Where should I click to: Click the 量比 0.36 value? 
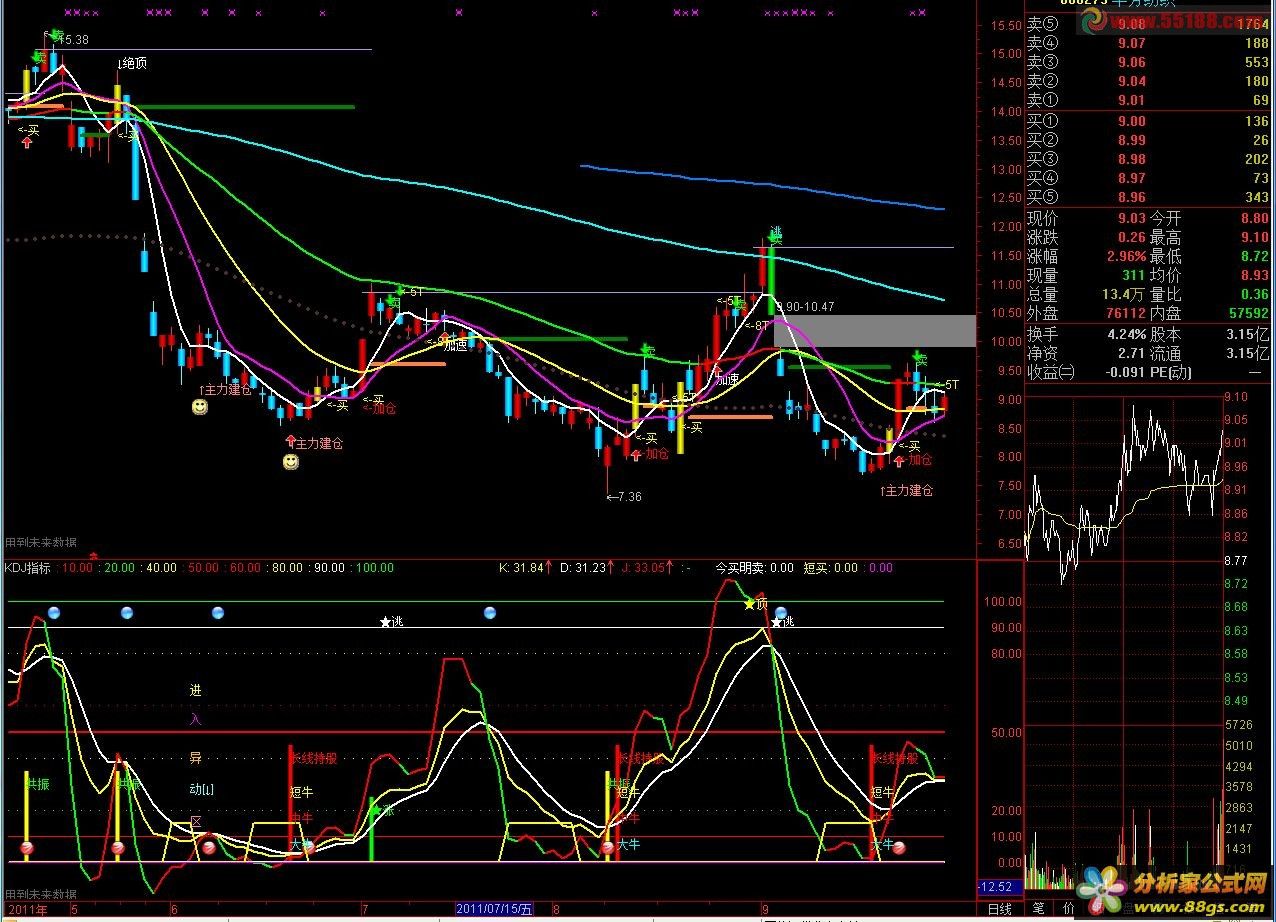click(x=1254, y=294)
